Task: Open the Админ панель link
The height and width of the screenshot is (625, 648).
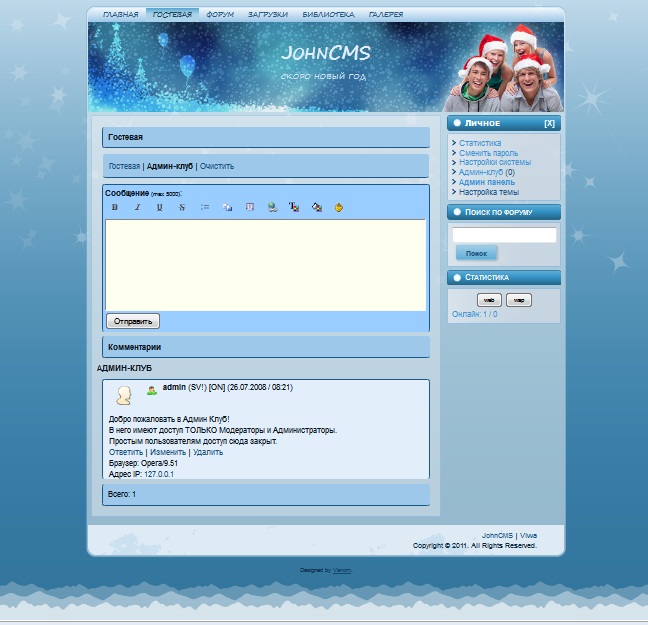Action: pos(487,182)
